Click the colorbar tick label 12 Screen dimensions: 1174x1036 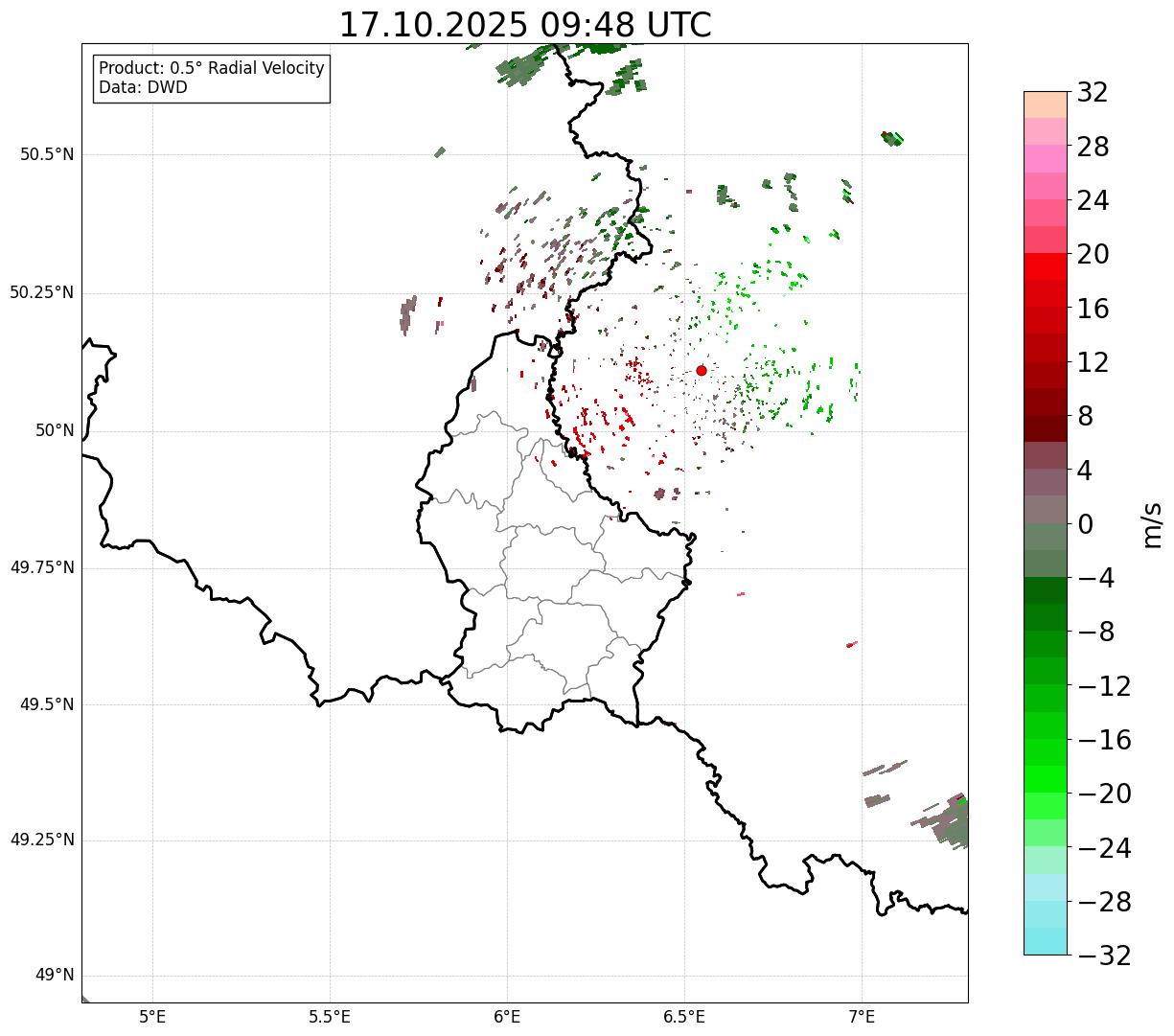tap(1093, 363)
